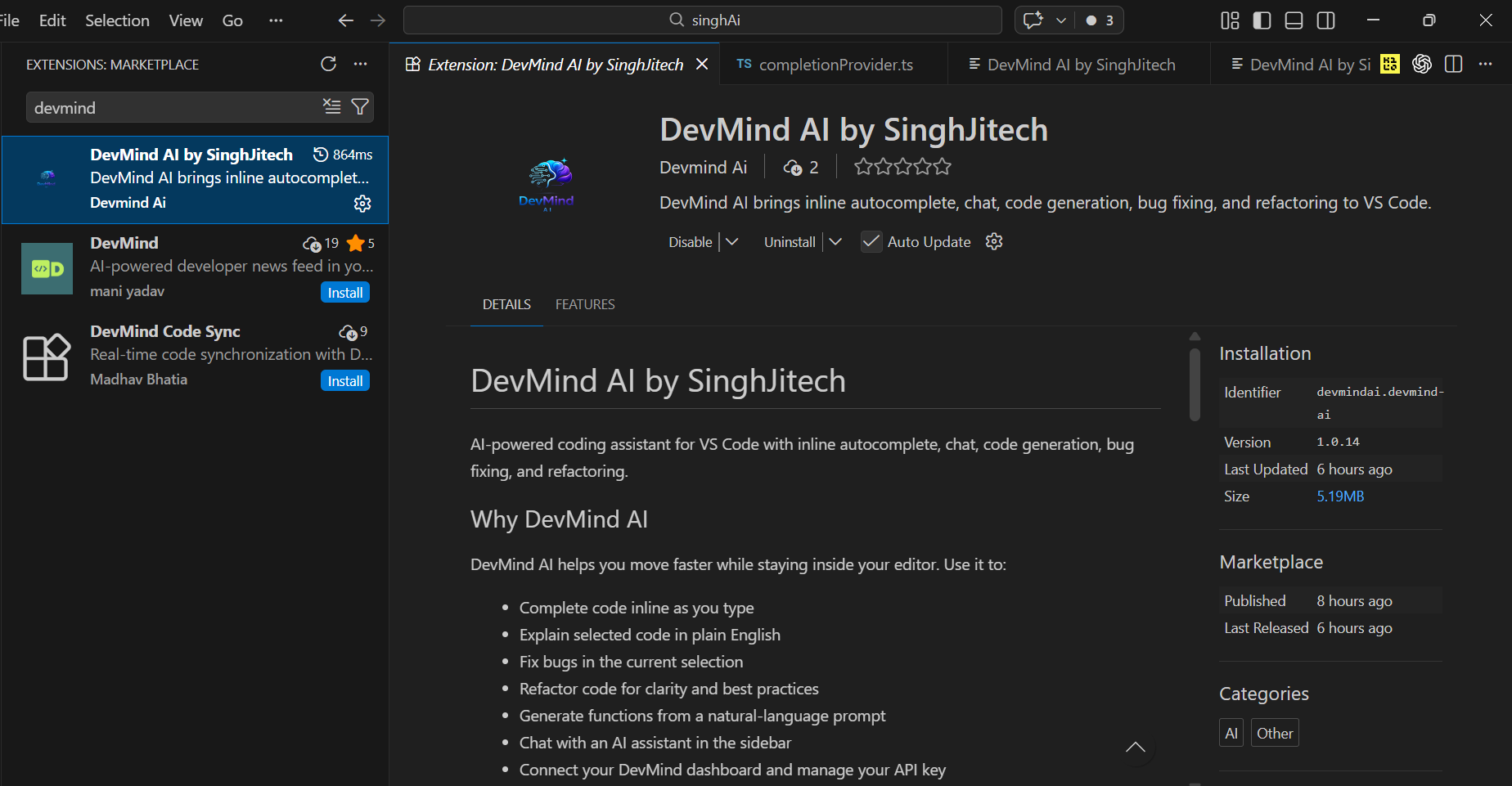Open the extension search filter funnel
The height and width of the screenshot is (786, 1512).
tap(360, 106)
